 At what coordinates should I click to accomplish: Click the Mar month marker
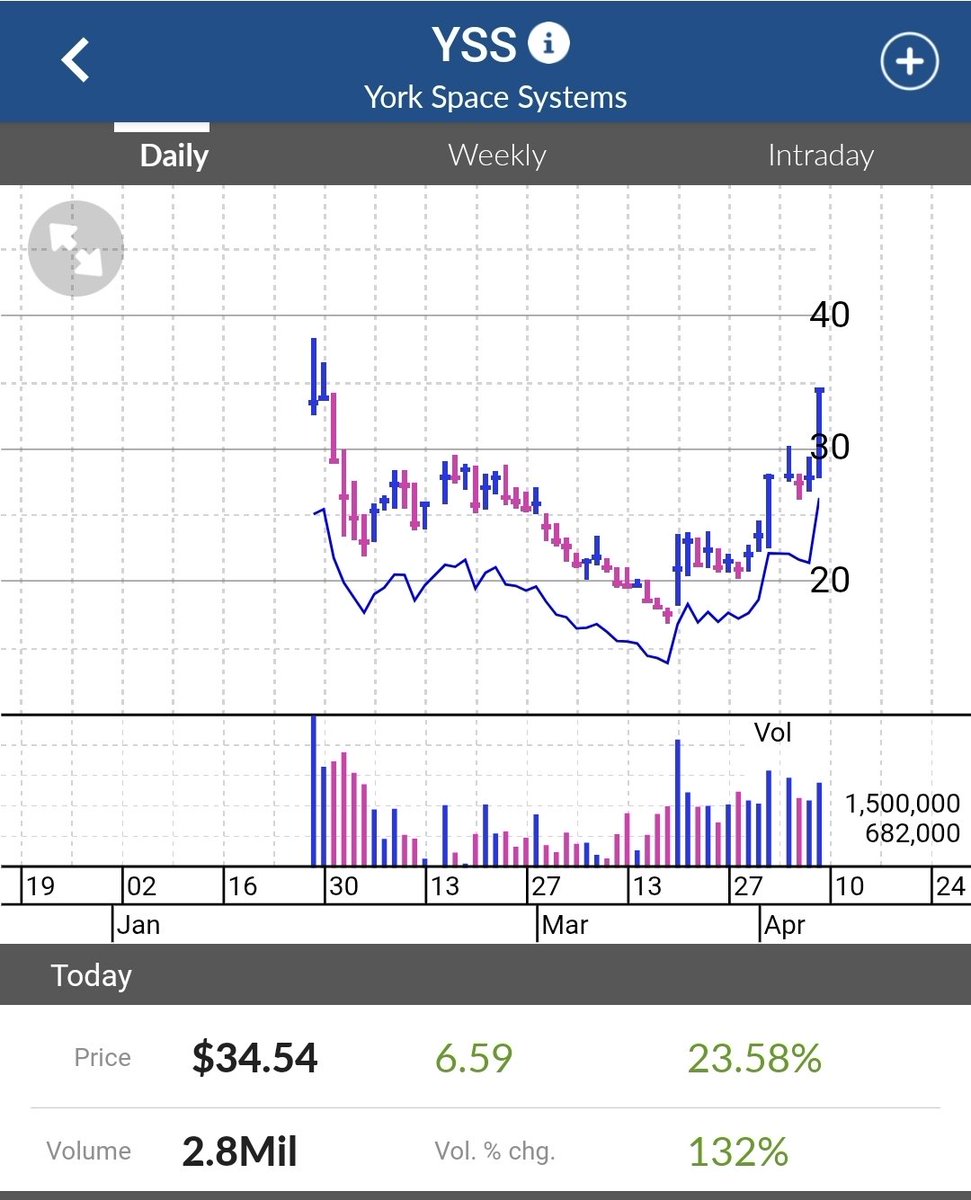[x=565, y=925]
